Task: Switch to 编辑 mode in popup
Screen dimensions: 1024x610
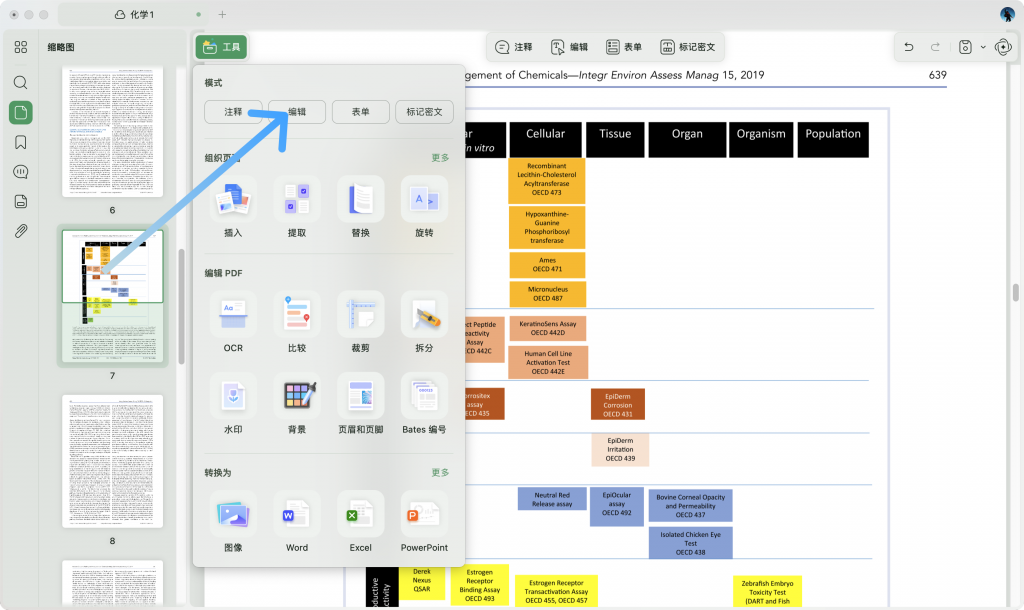Action: [297, 112]
